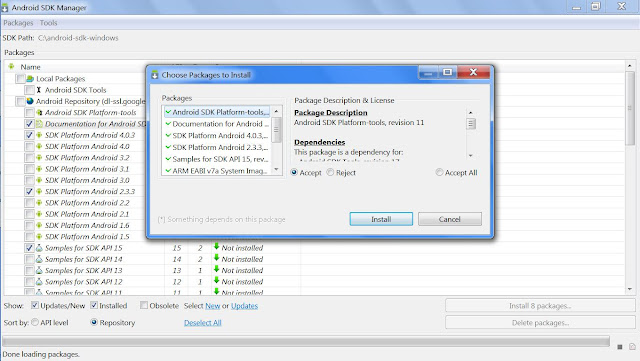This screenshot has width=640, height=361.
Task: Click SDK Platform Android 4.0.3 android icon
Action: 39,135
